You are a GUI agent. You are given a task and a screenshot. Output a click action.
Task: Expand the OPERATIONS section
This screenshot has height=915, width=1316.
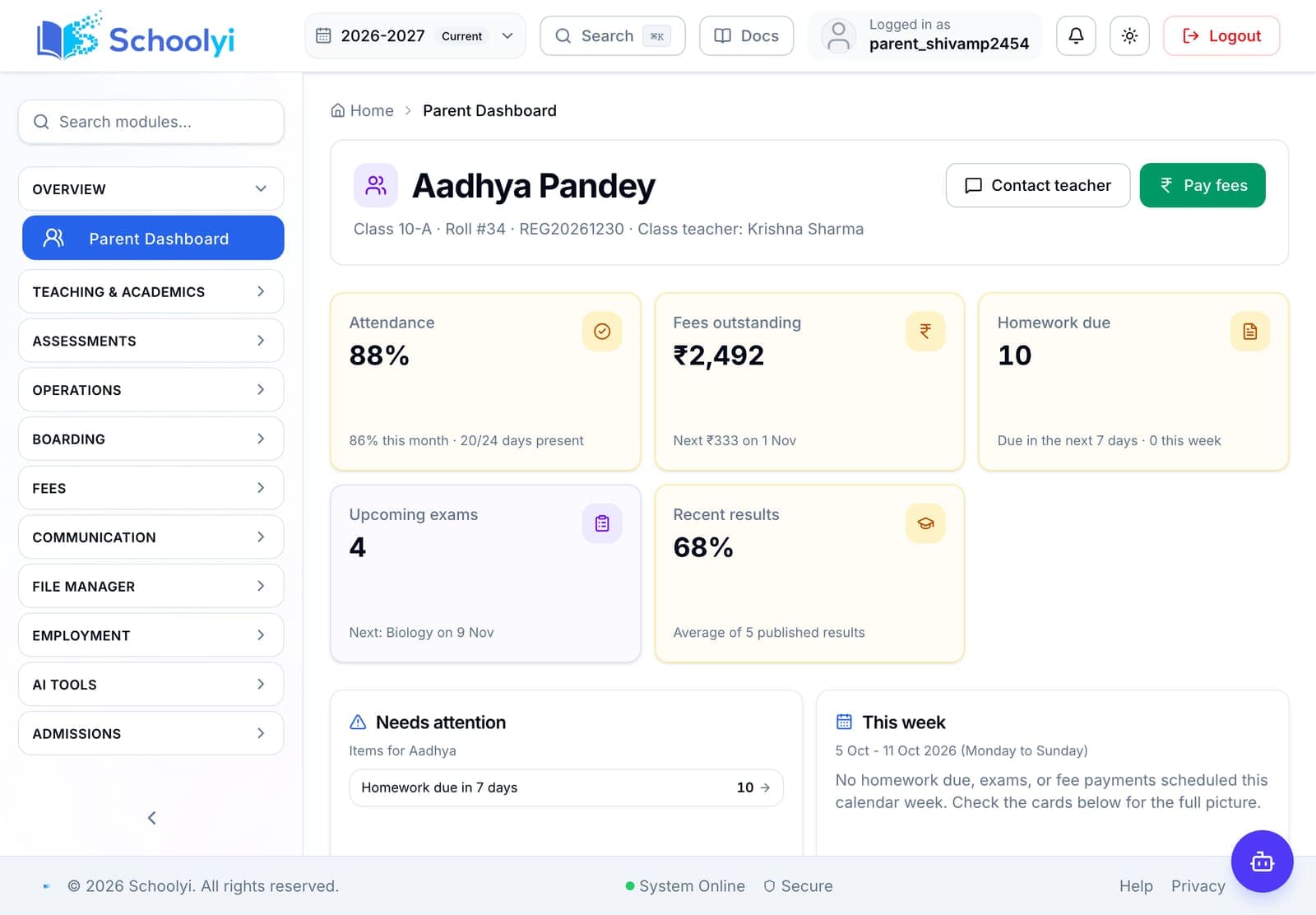pos(151,390)
